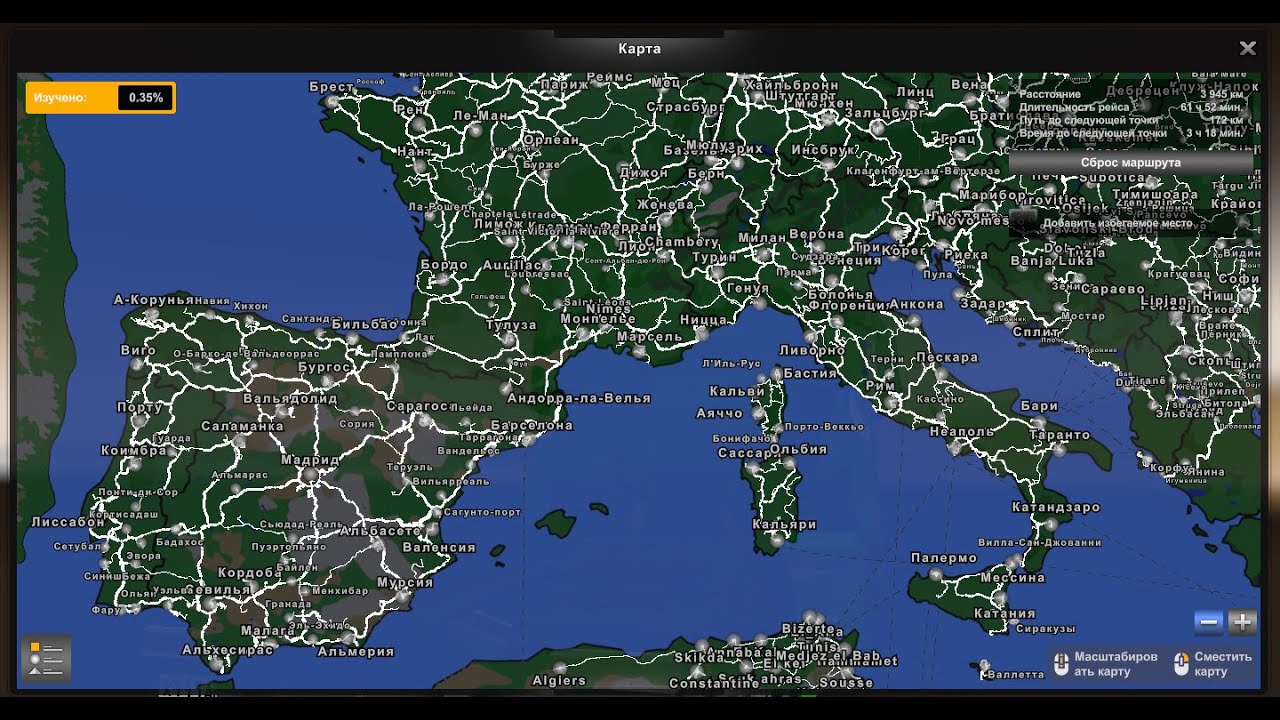Click the Палермо city label
Screen dimensions: 1280x720
pos(944,558)
